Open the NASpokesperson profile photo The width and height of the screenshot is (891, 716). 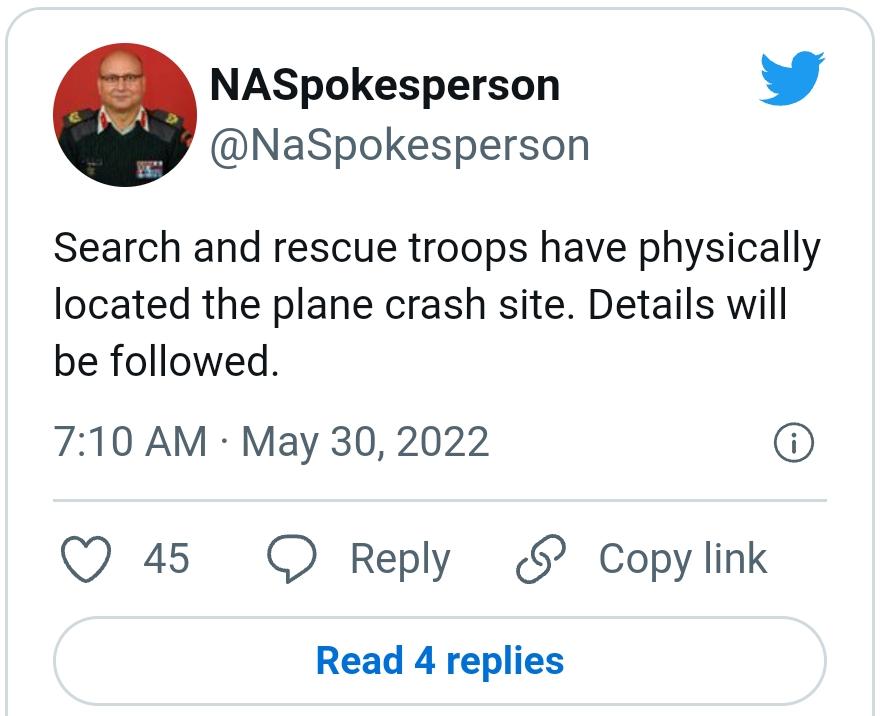(x=124, y=115)
